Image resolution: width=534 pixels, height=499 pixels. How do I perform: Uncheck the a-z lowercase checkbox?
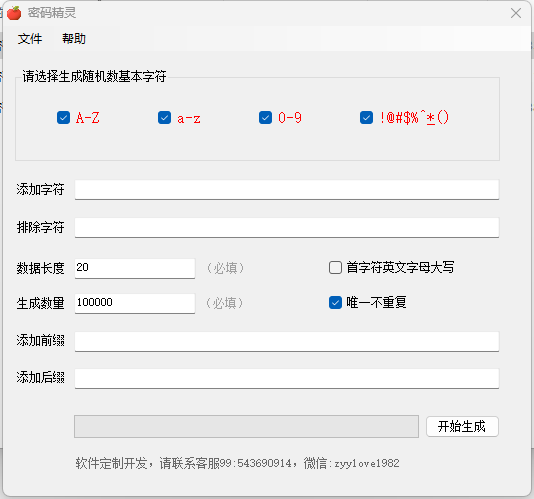[164, 118]
